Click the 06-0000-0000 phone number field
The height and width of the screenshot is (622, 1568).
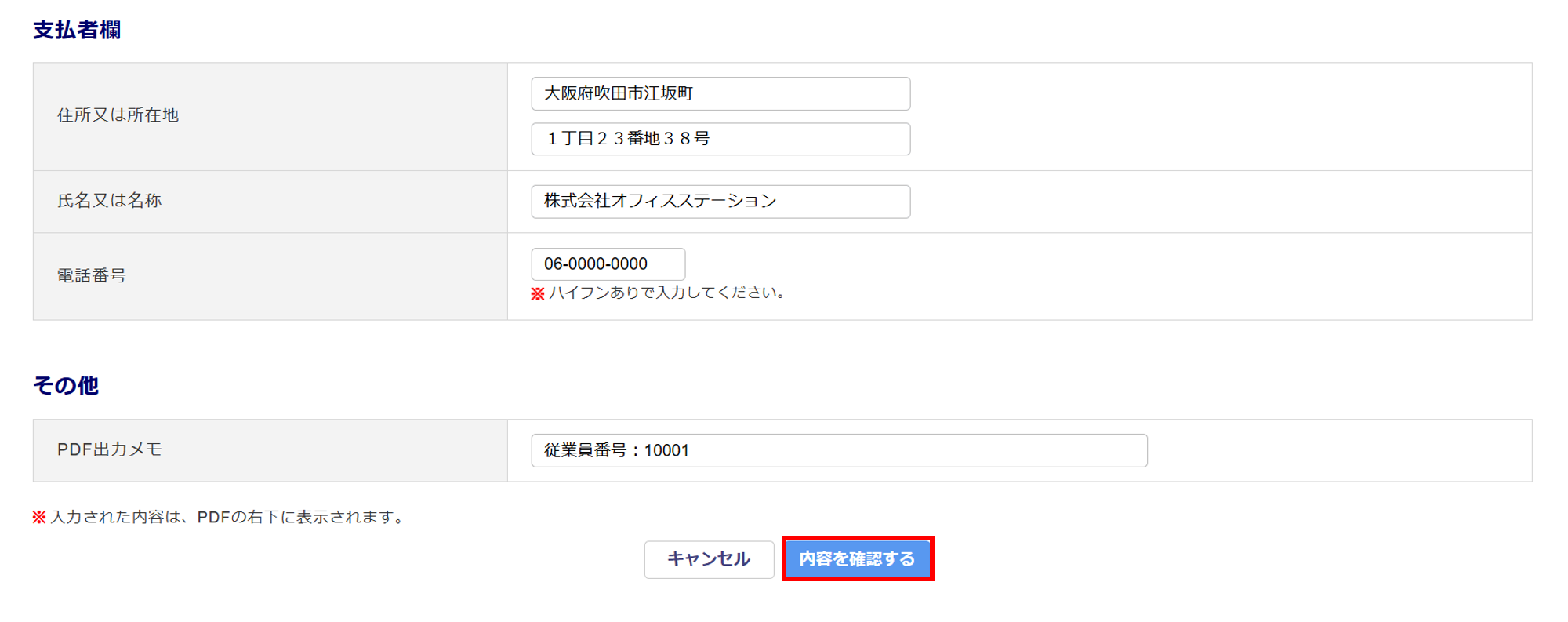point(608,264)
